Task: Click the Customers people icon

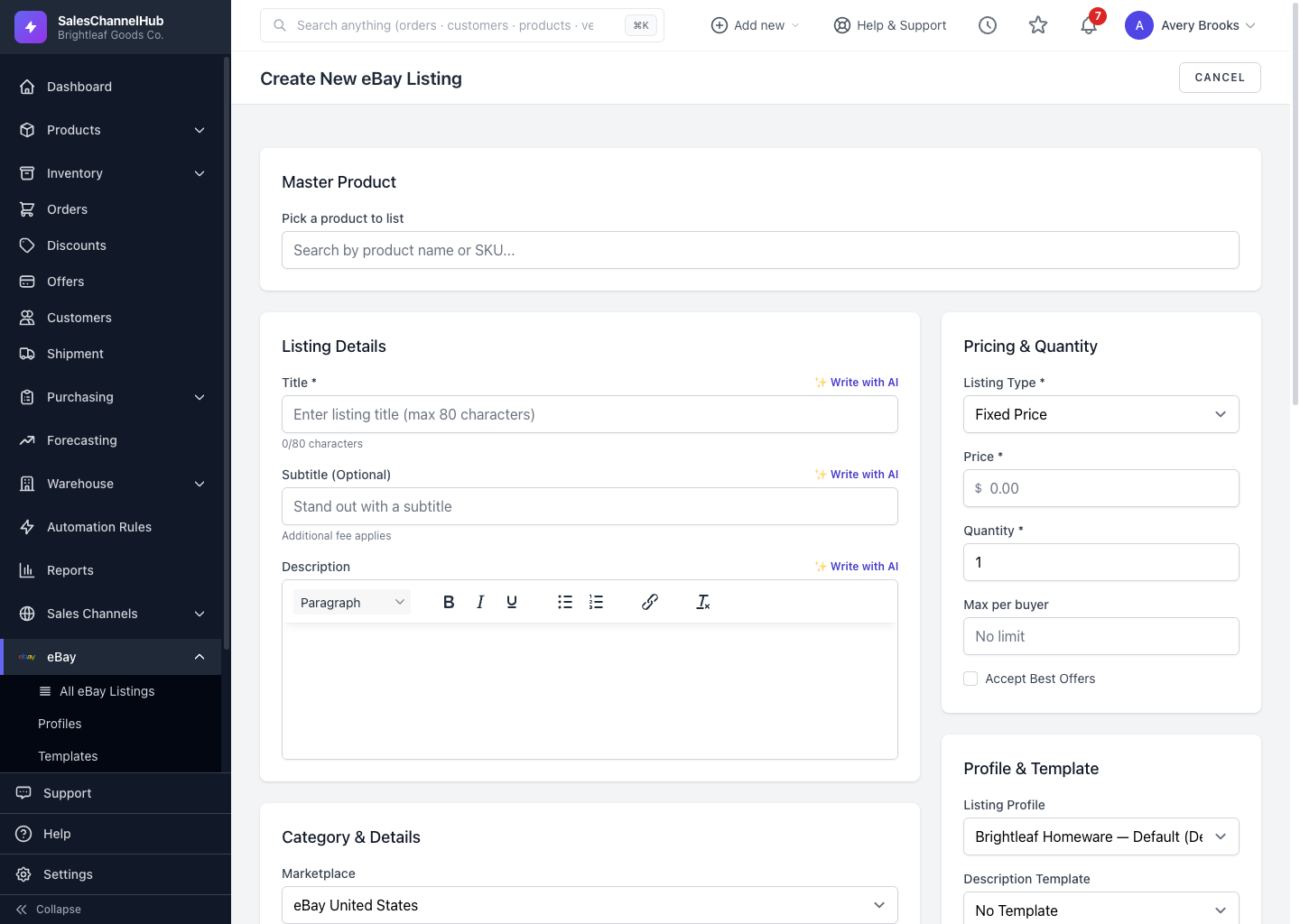Action: click(x=27, y=318)
